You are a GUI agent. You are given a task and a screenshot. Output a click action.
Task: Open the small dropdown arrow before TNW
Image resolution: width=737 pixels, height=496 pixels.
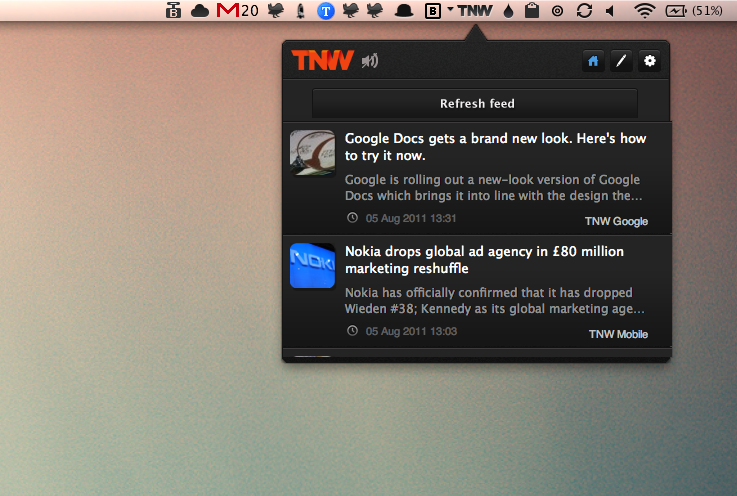click(450, 8)
